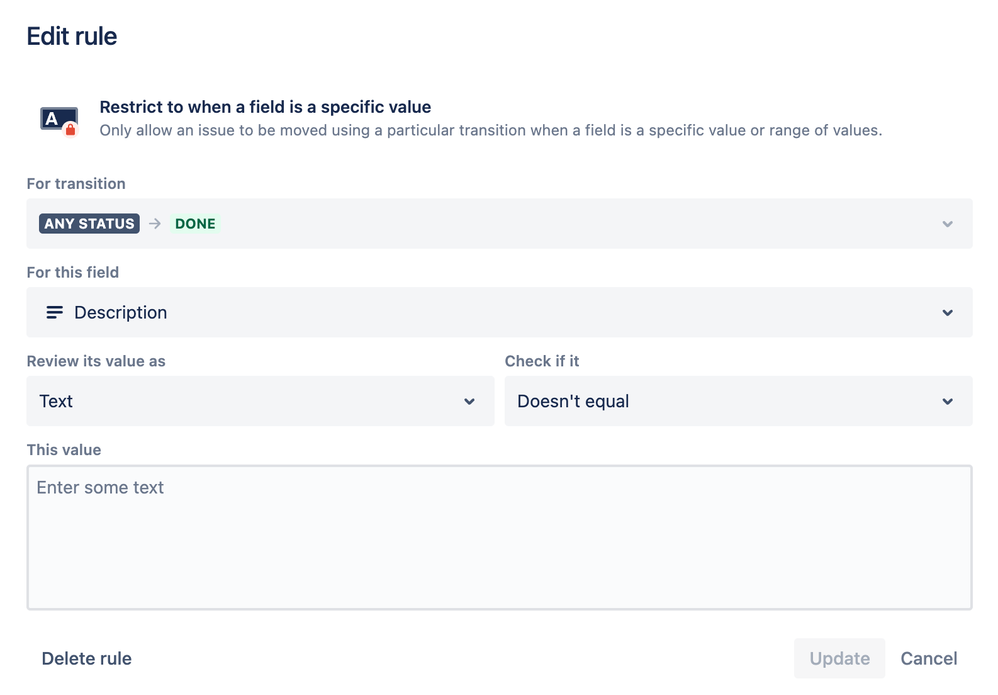
Task: Open the Check if it dropdown arrow
Action: (x=947, y=402)
